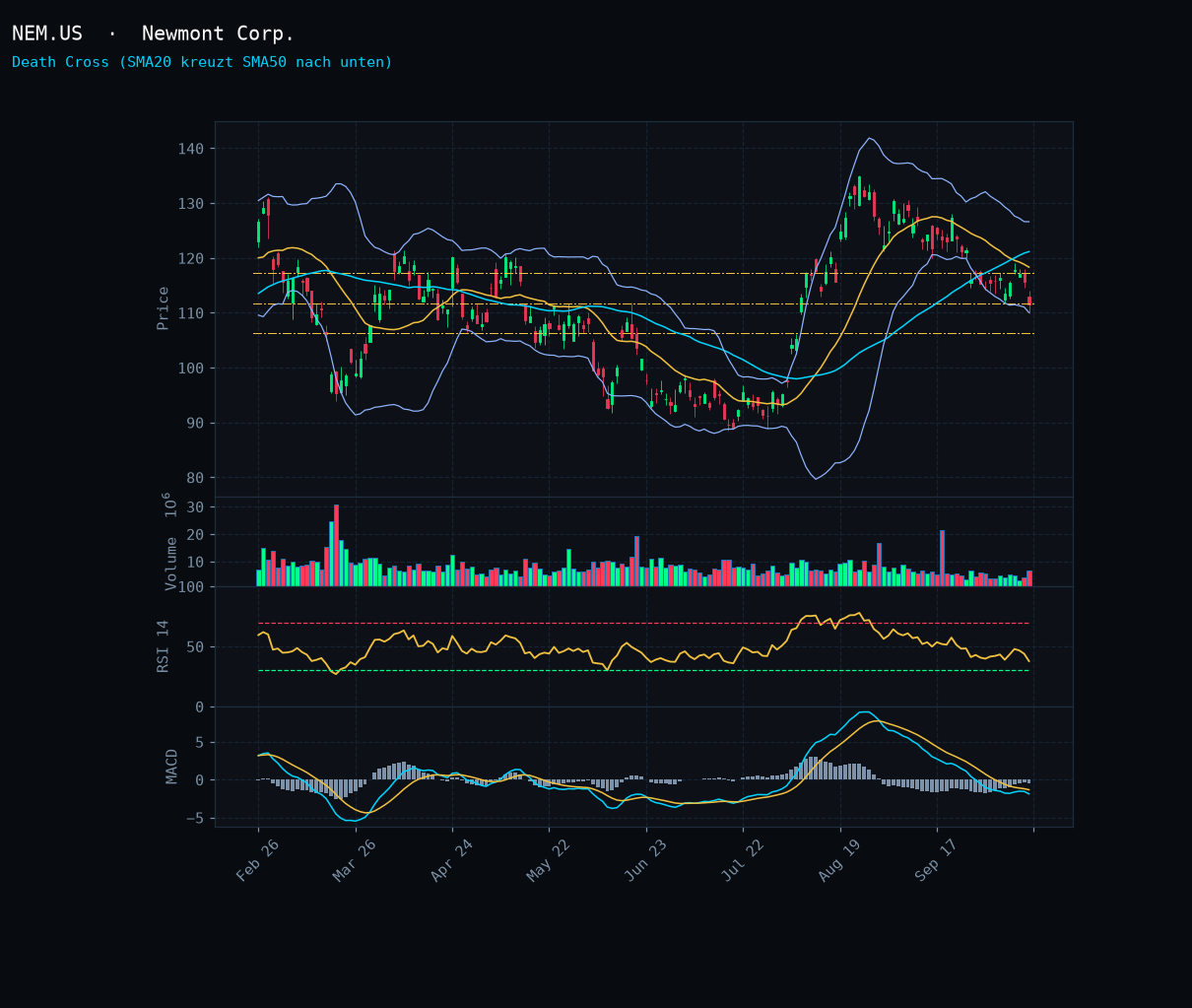
Task: Click the tallest volume bar in March
Action: [336, 546]
